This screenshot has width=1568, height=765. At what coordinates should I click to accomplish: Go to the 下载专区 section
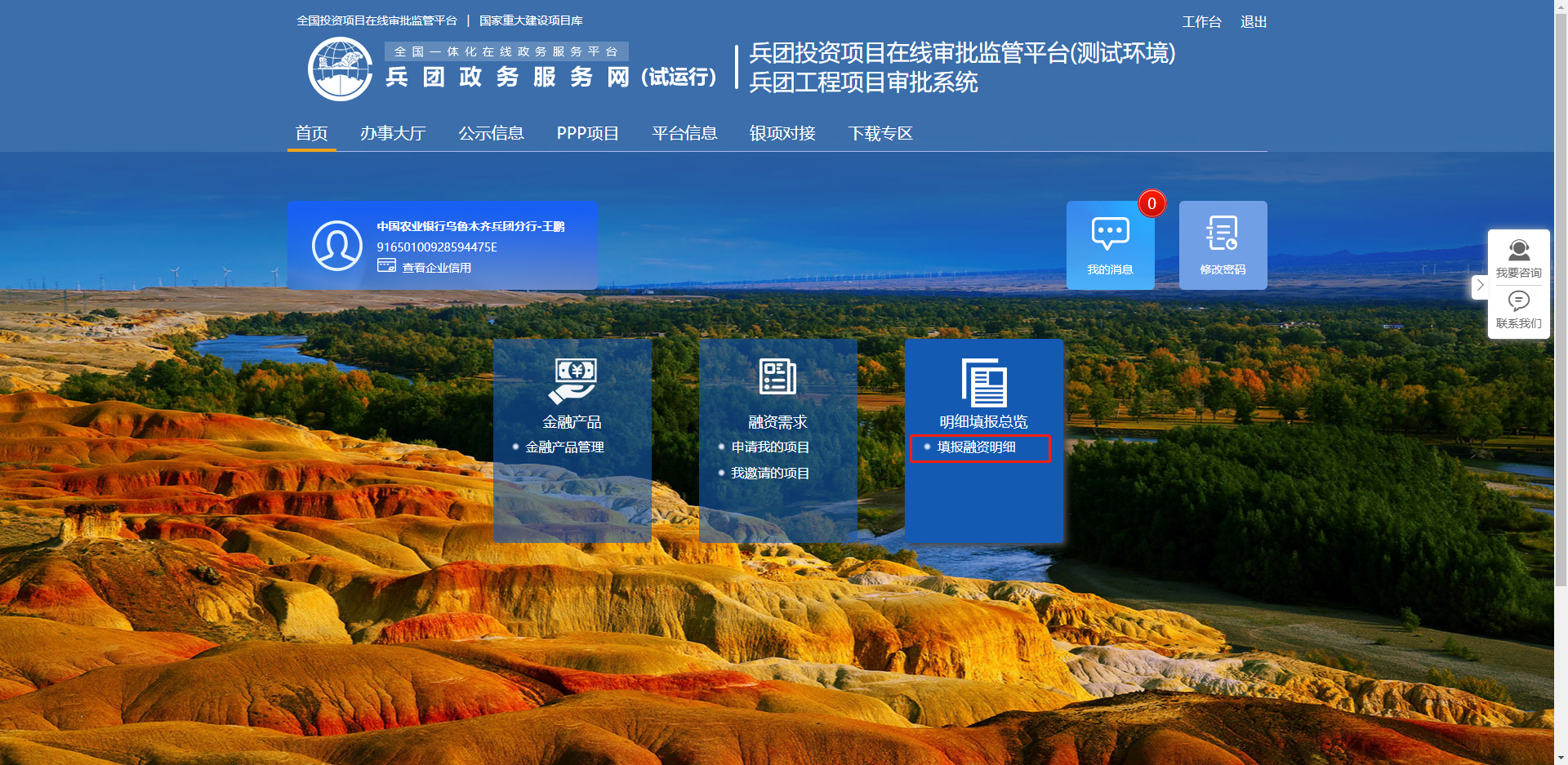880,133
